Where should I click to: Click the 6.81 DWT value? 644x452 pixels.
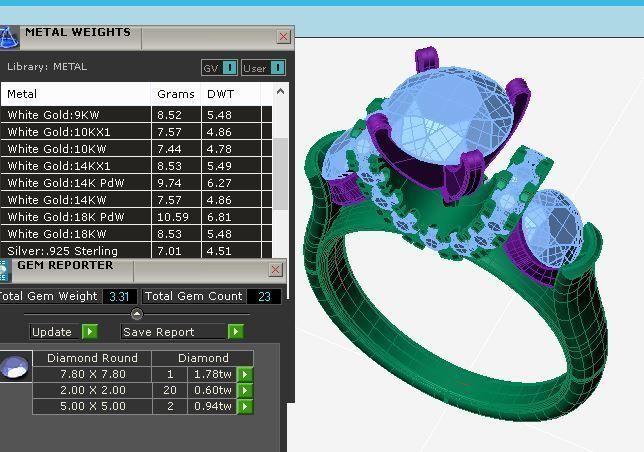[219, 217]
